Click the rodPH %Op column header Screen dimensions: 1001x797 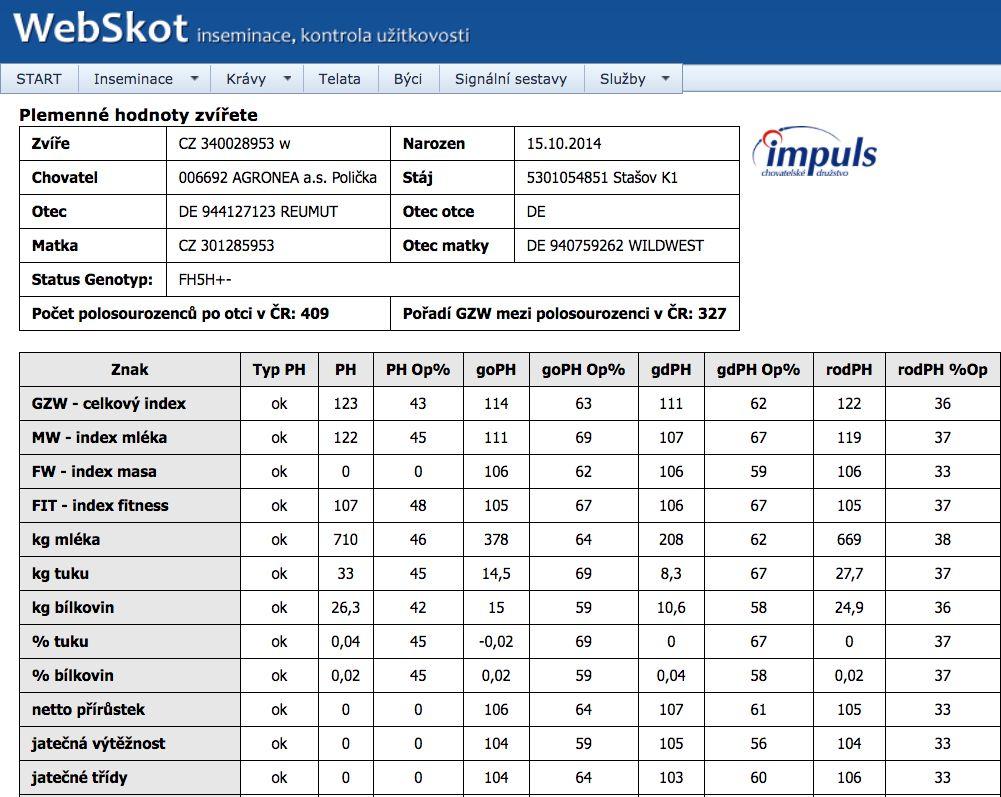coord(943,369)
